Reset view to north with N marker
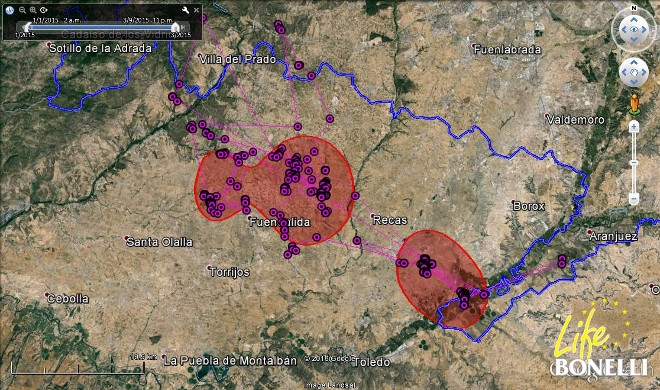This screenshot has height=390, width=660. (634, 8)
